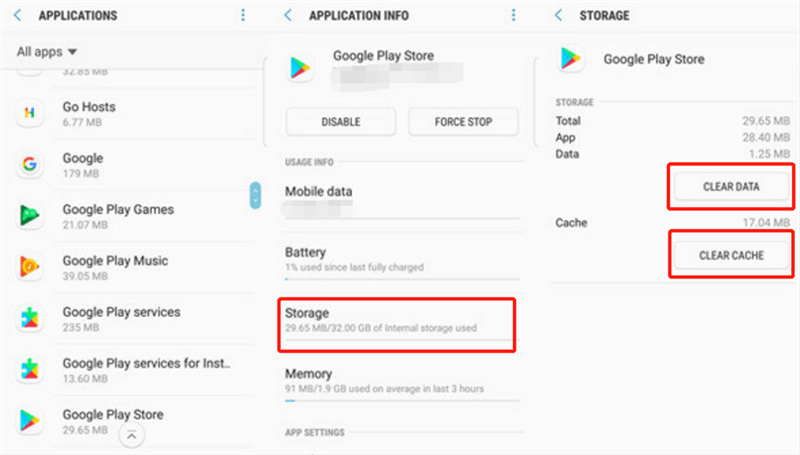Open the Mobile data usage entry
This screenshot has height=455, width=800.
(x=396, y=199)
